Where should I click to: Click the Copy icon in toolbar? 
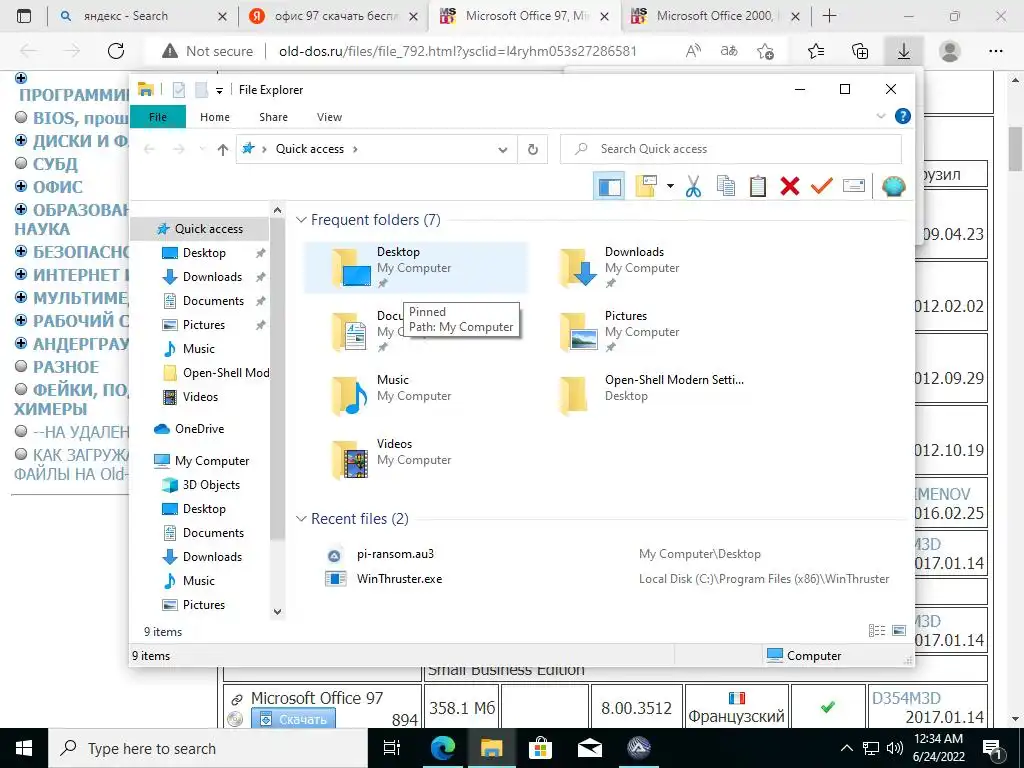click(726, 186)
